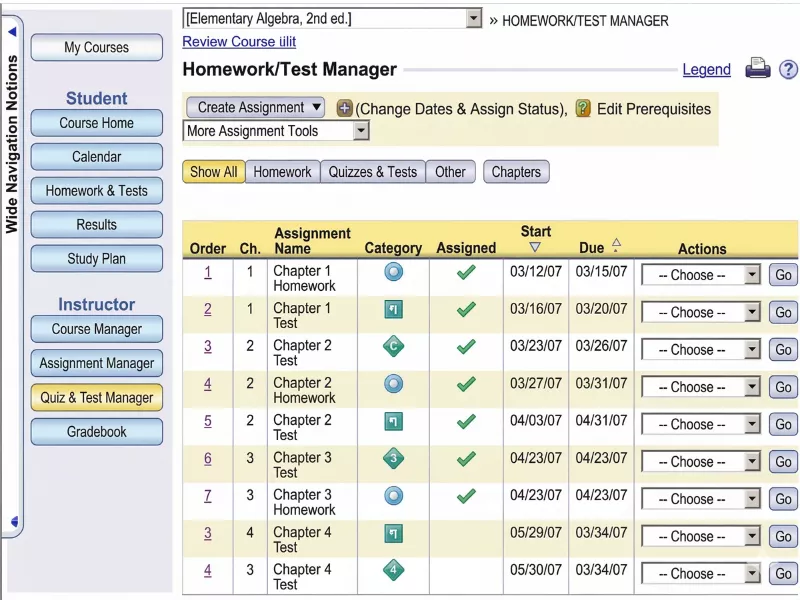
Task: Click Go button in 05/29/07 row
Action: [783, 536]
